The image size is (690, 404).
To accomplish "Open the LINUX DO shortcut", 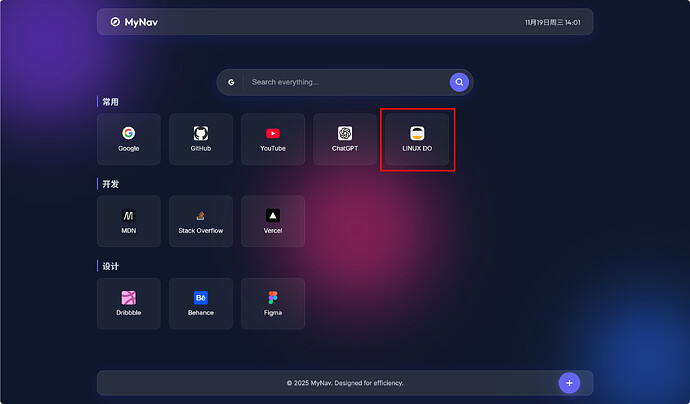I will click(x=417, y=139).
